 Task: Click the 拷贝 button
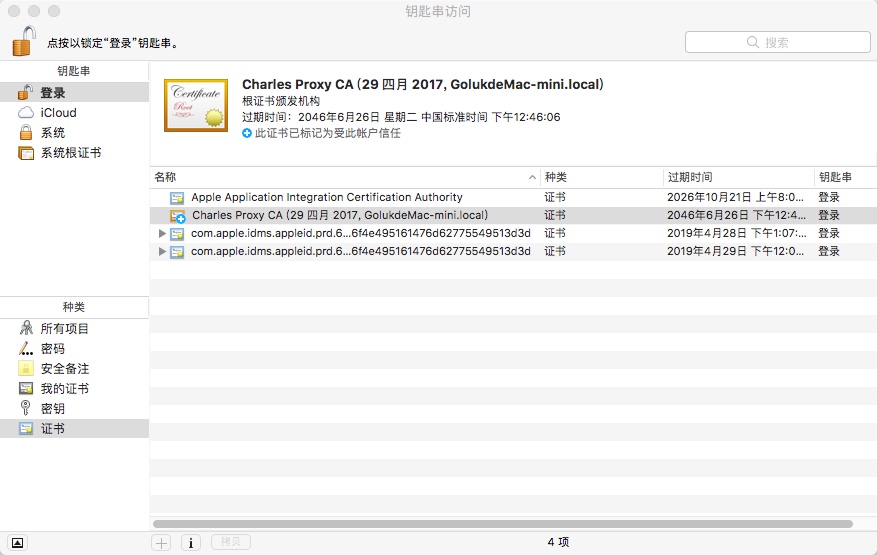tap(230, 542)
